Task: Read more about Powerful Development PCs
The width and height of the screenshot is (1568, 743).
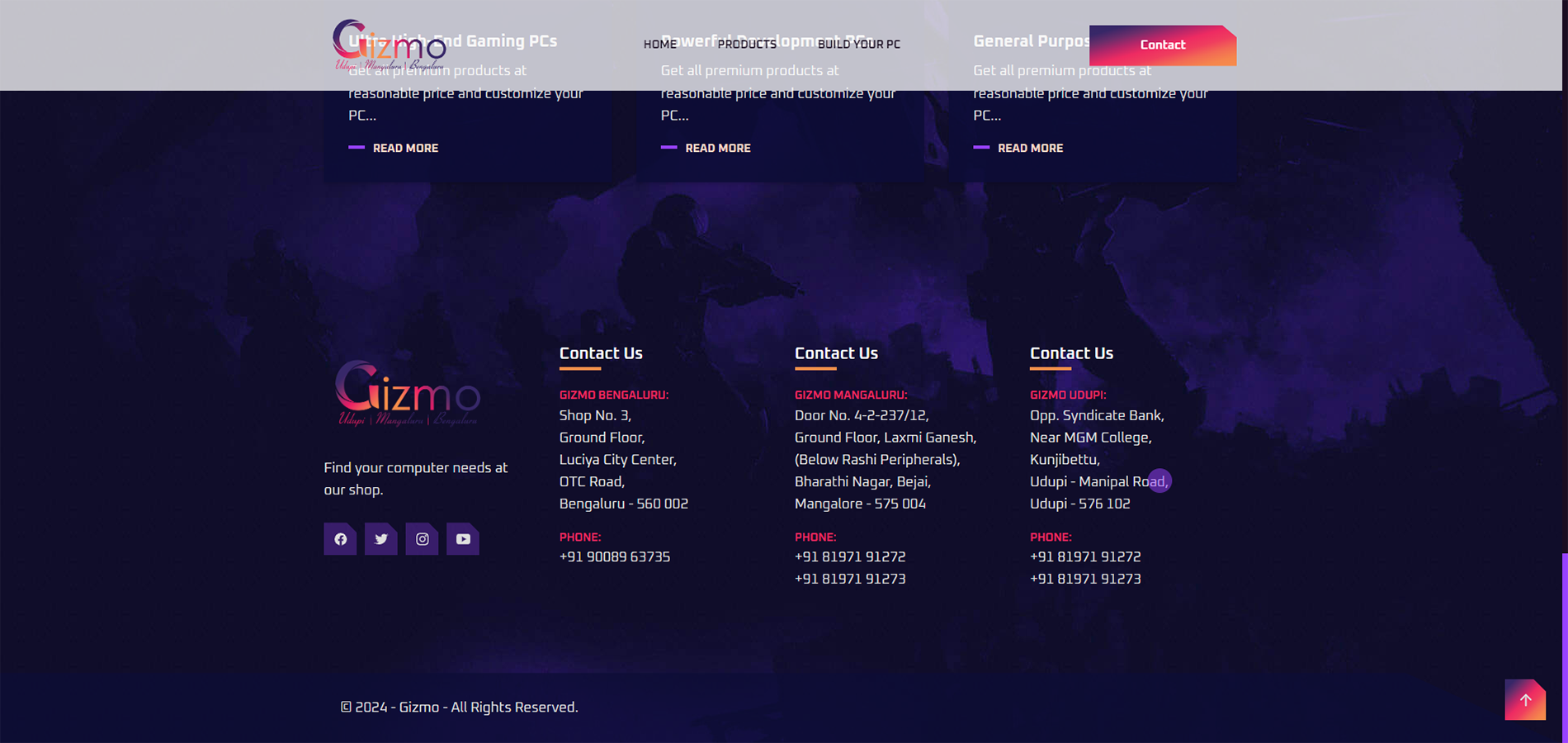Action: click(717, 149)
